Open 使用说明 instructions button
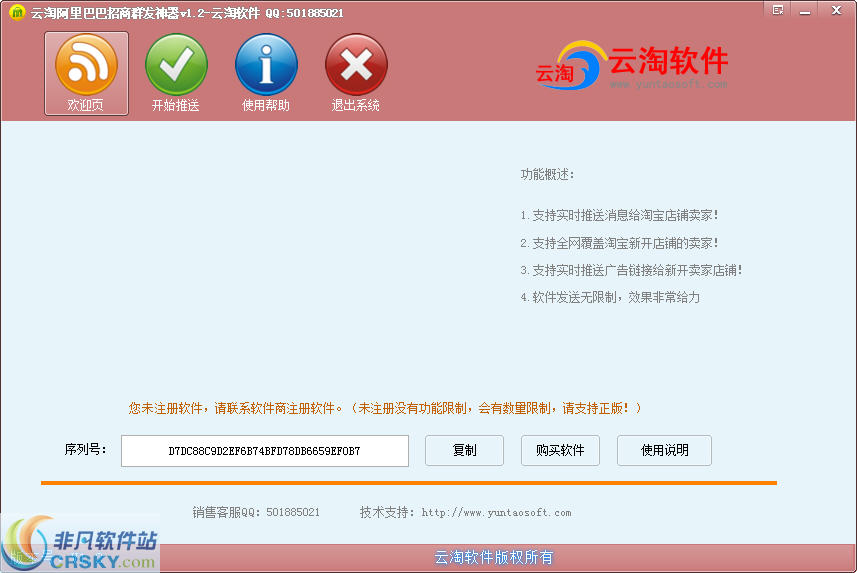857x573 pixels. [x=665, y=451]
